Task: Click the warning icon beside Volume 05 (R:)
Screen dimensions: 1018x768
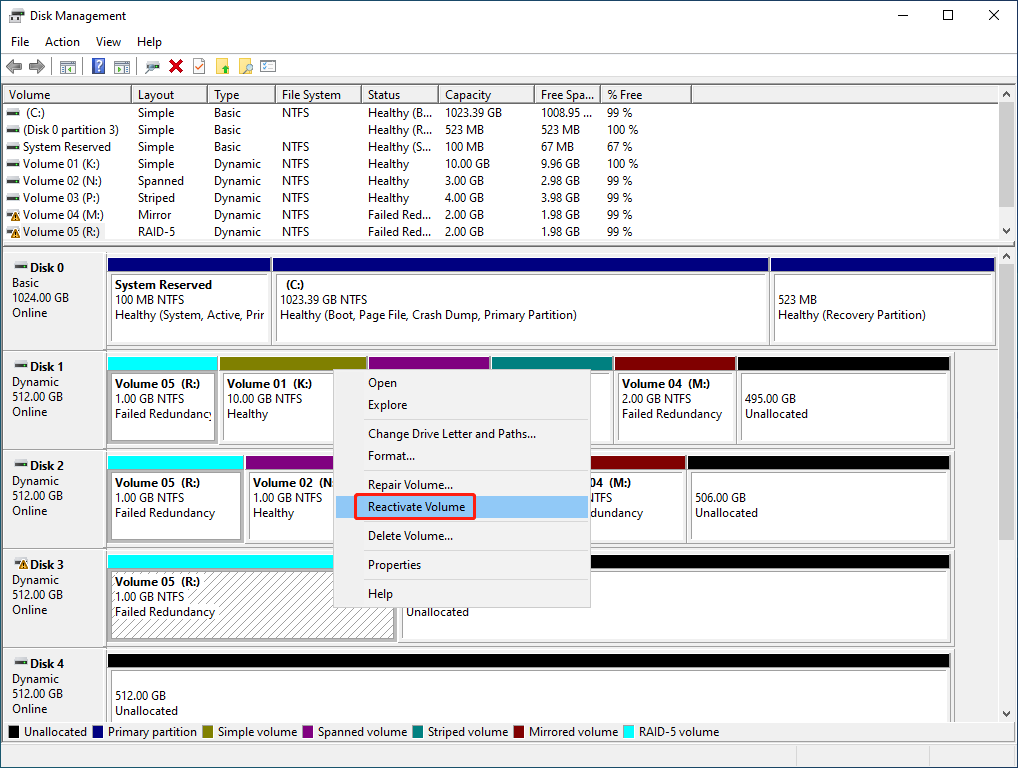Action: pos(14,232)
